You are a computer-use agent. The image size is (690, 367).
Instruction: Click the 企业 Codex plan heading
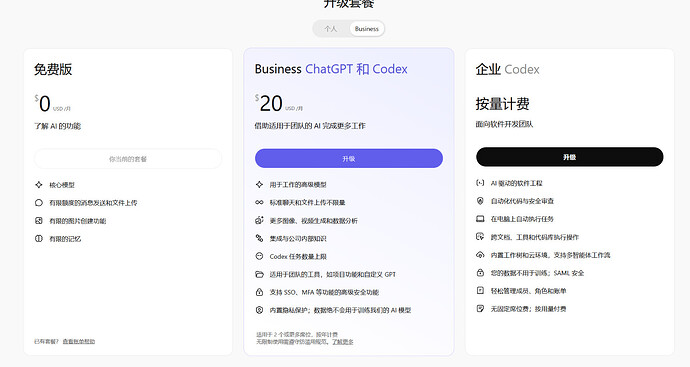pyautogui.click(x=507, y=70)
